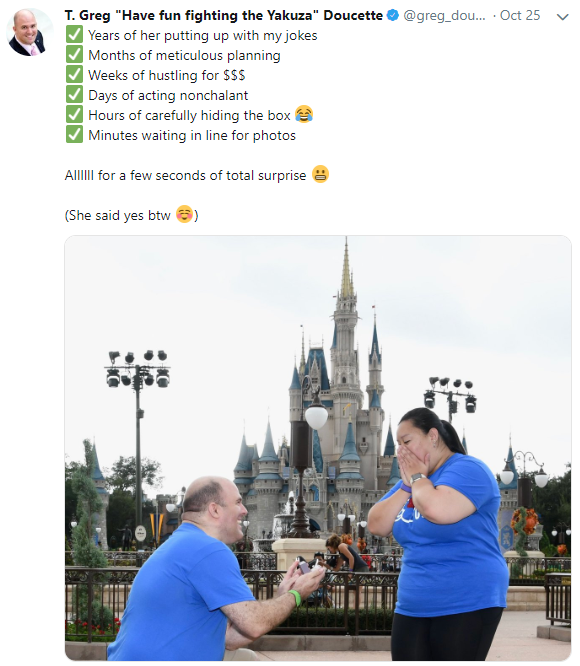Click the checkmark beside 'Minutes waiting in line'
This screenshot has width=580, height=666.
74,134
